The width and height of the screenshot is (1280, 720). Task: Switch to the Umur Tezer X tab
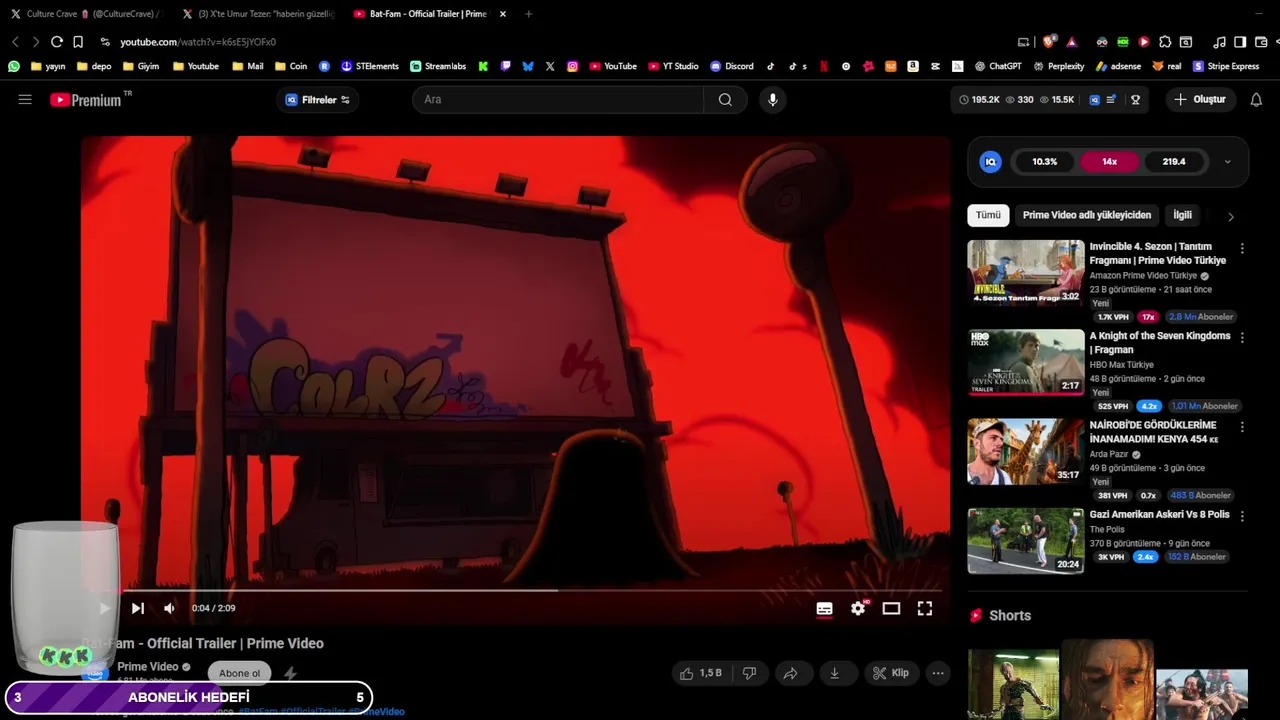coord(258,14)
